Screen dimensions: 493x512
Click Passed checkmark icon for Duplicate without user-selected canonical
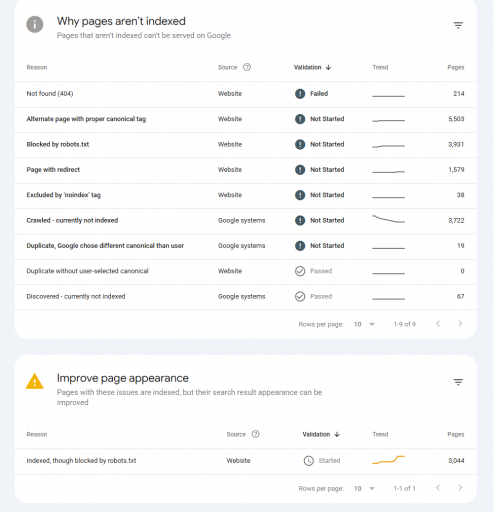300,271
